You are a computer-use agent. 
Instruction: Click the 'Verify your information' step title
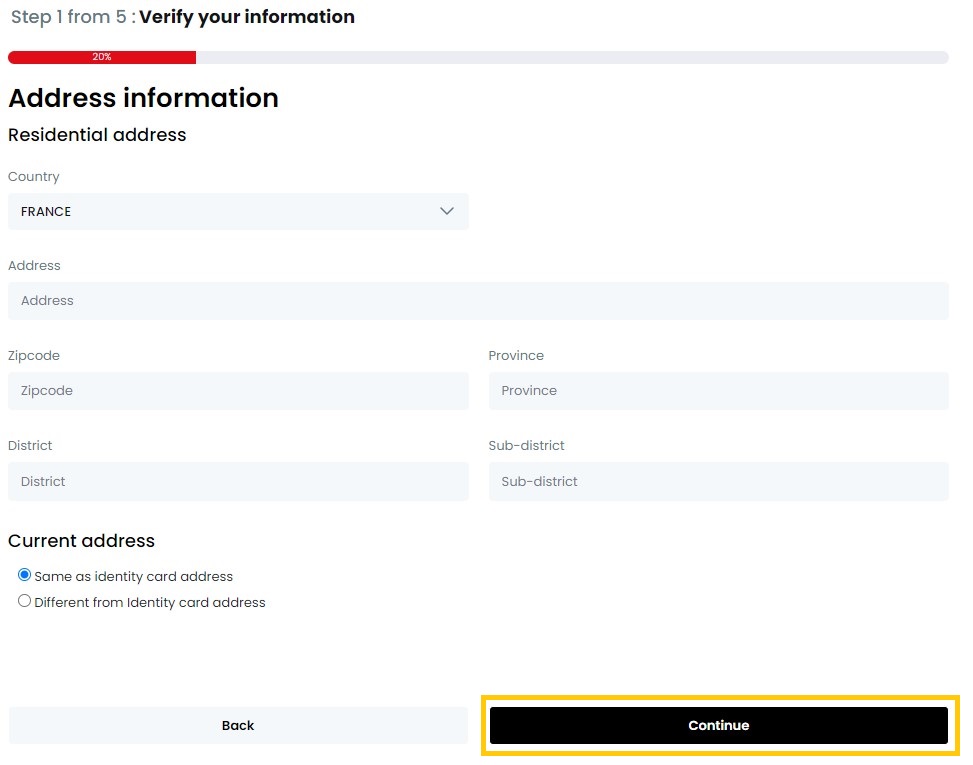pyautogui.click(x=245, y=17)
